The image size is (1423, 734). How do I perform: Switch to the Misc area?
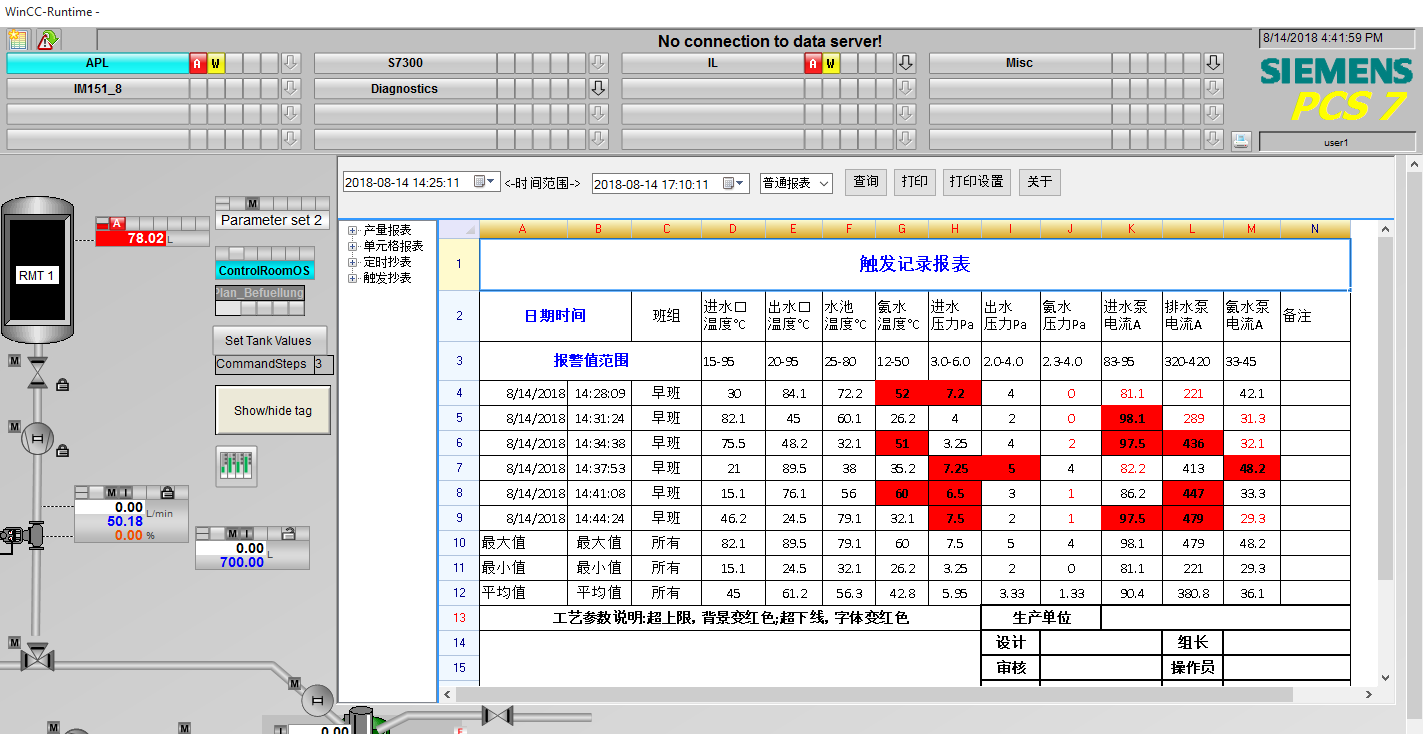1018,63
